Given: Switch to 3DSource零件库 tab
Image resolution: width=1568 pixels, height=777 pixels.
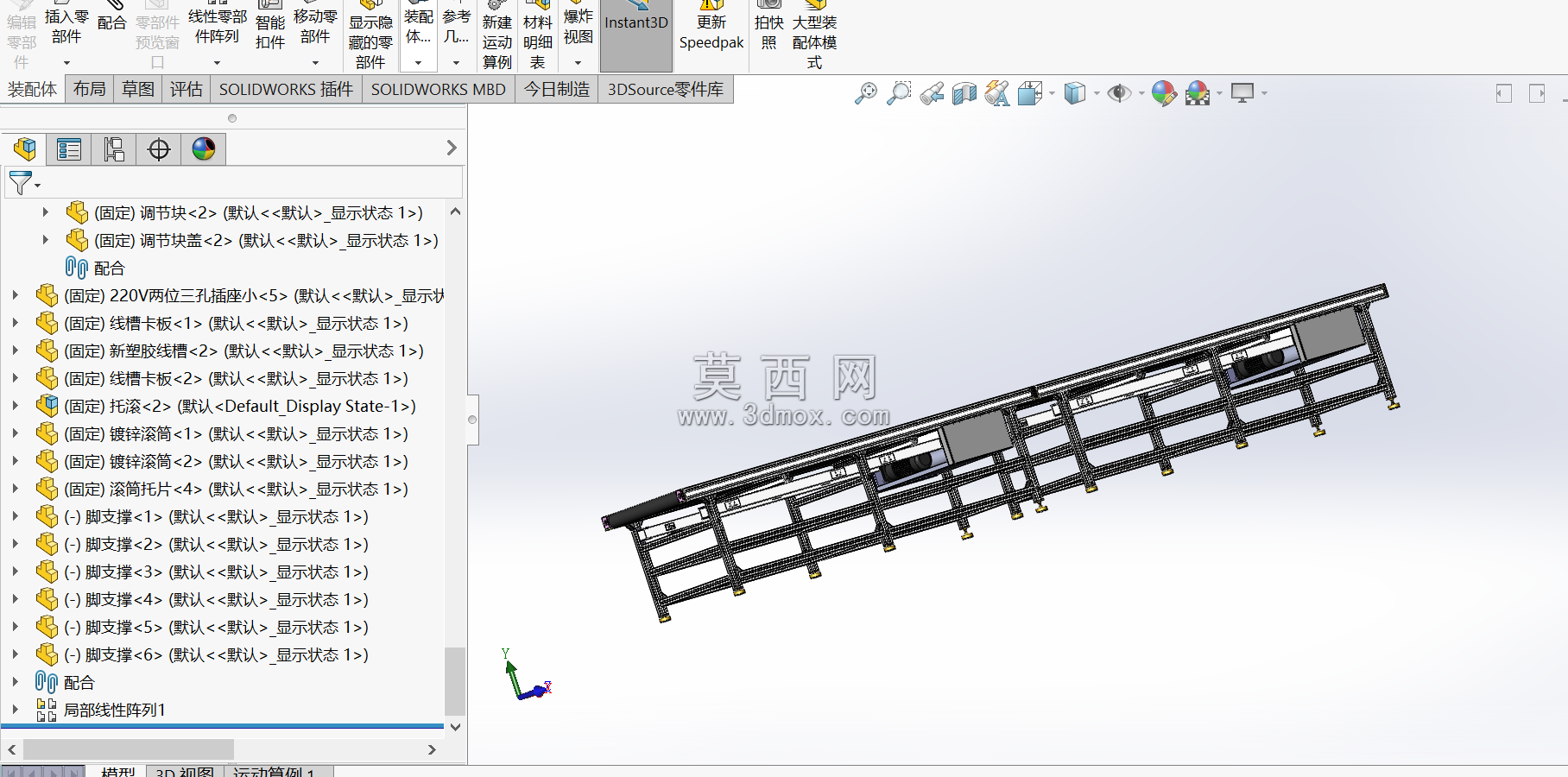Looking at the screenshot, I should pos(666,89).
